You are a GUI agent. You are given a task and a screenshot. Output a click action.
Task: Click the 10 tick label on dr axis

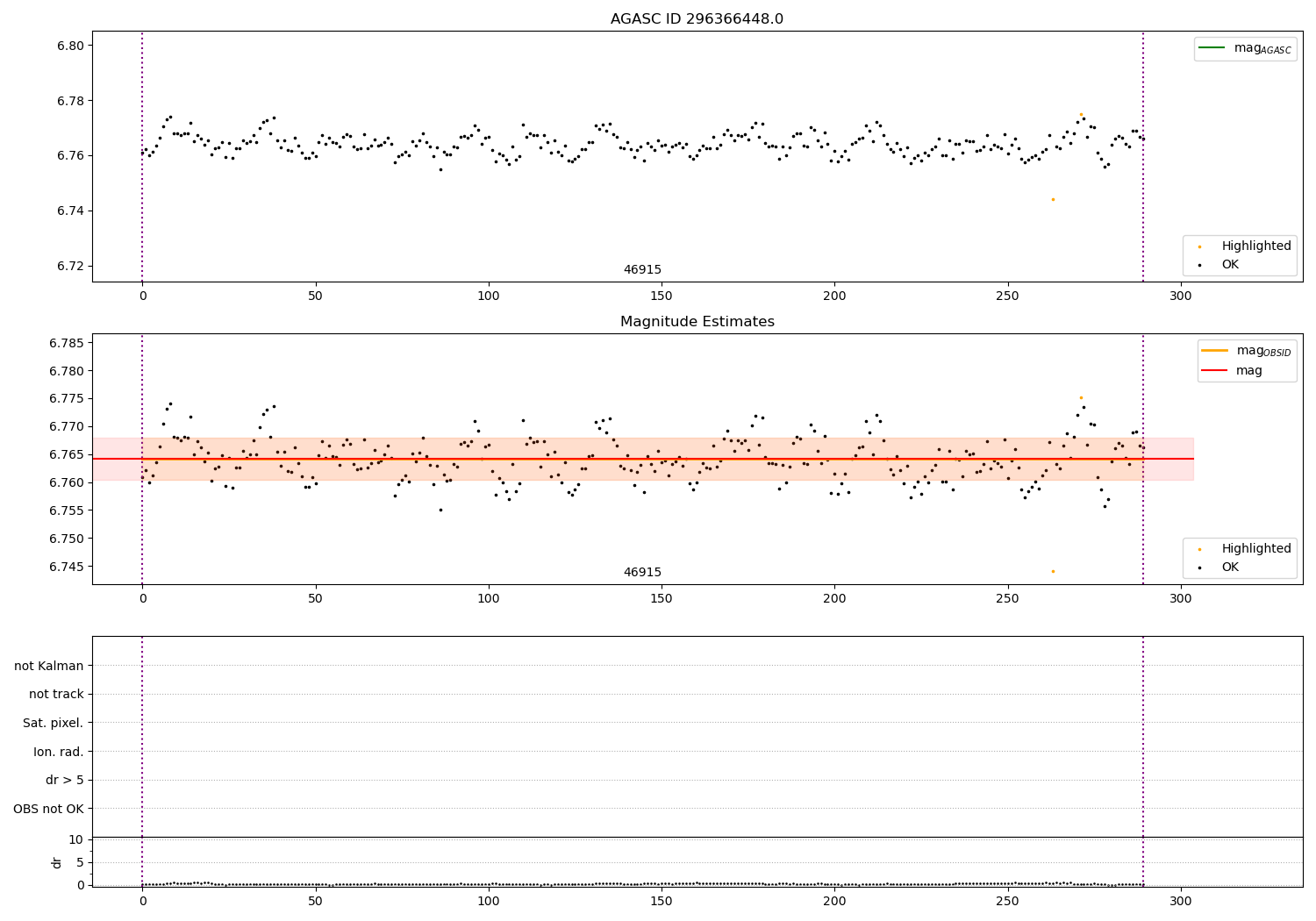76,839
